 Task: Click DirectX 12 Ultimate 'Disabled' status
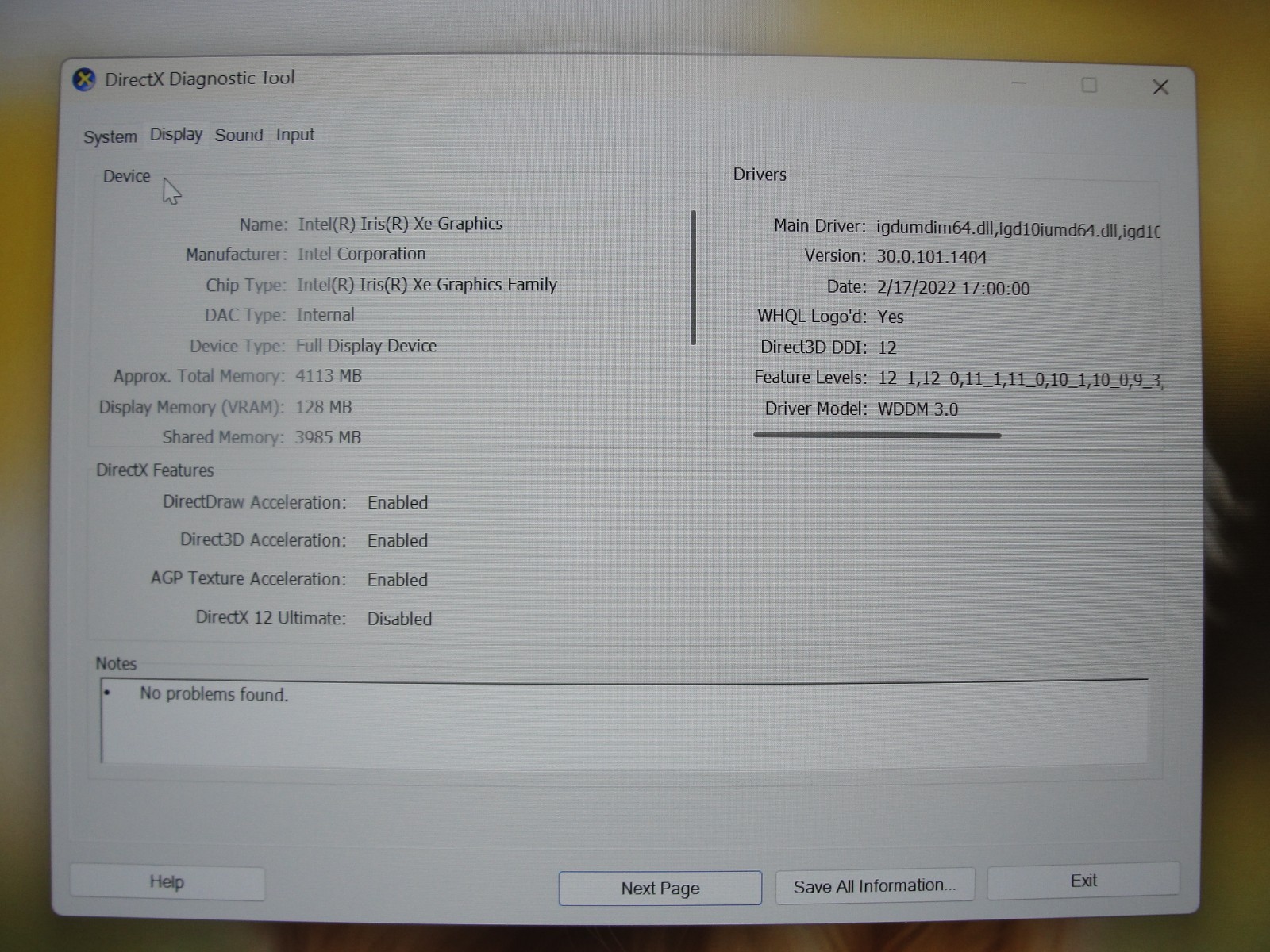[x=399, y=619]
